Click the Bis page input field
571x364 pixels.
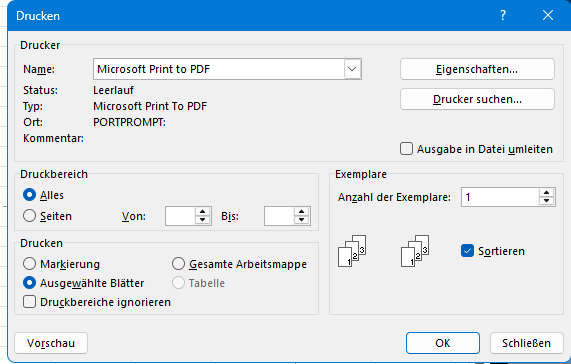[279, 216]
